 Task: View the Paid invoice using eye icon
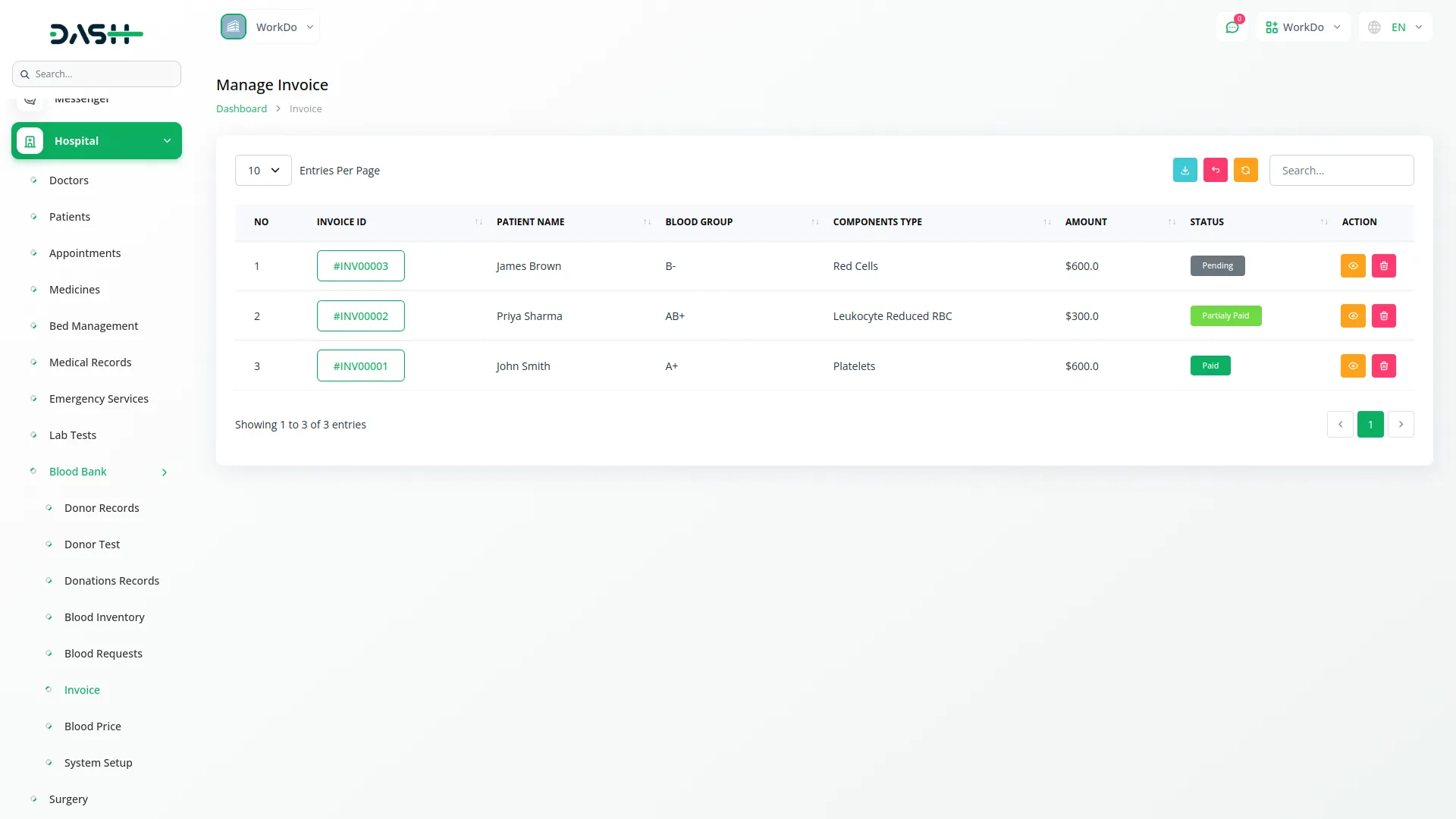[1352, 366]
